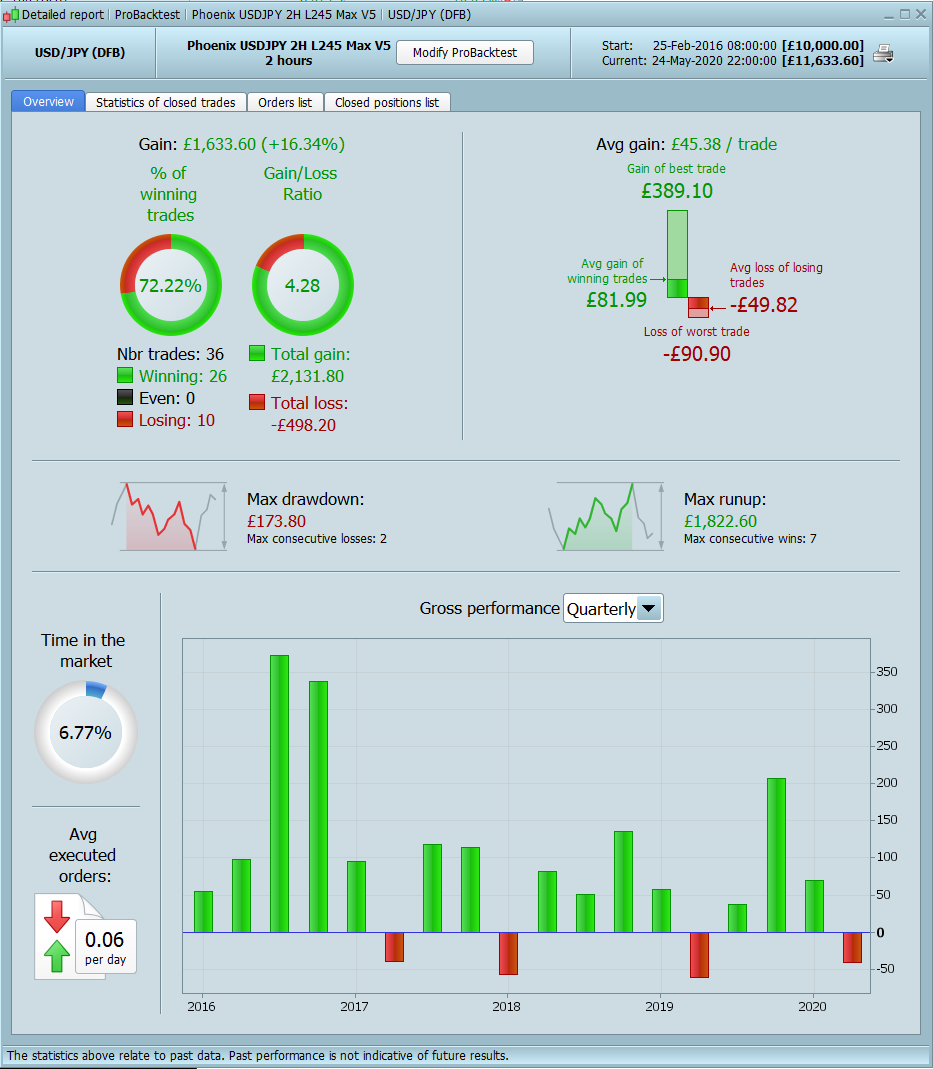The width and height of the screenshot is (933, 1069).
Task: Click Max consecutive losses: 2 text
Action: [x=317, y=539]
